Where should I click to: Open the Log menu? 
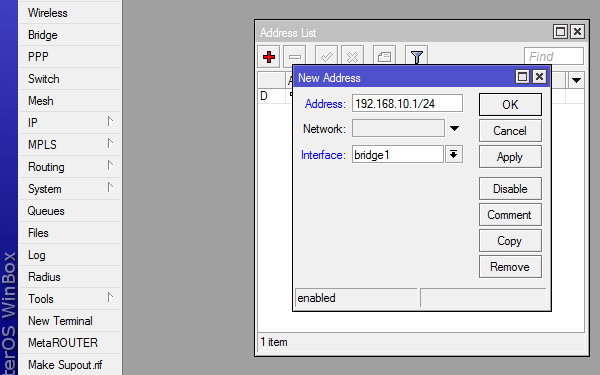tap(70, 255)
